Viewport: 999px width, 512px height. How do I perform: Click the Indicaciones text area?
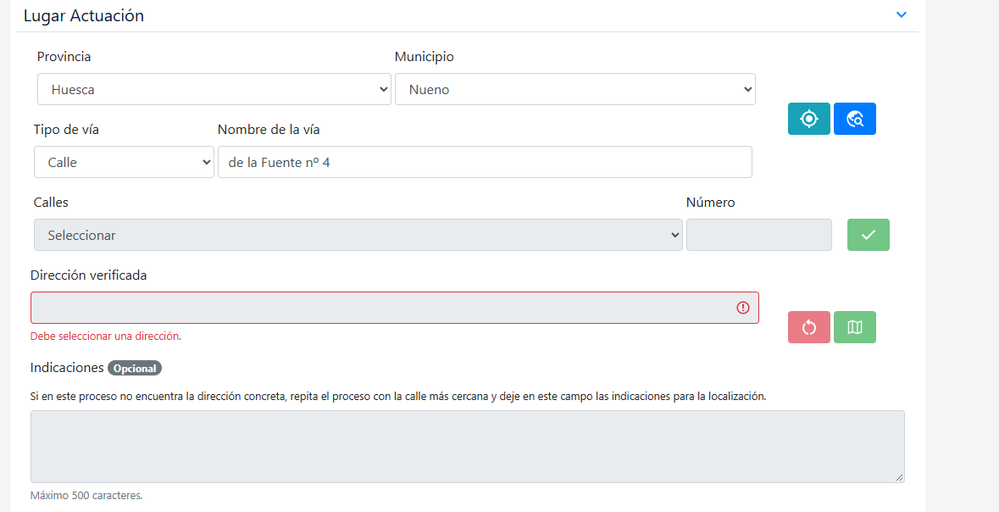pos(467,446)
